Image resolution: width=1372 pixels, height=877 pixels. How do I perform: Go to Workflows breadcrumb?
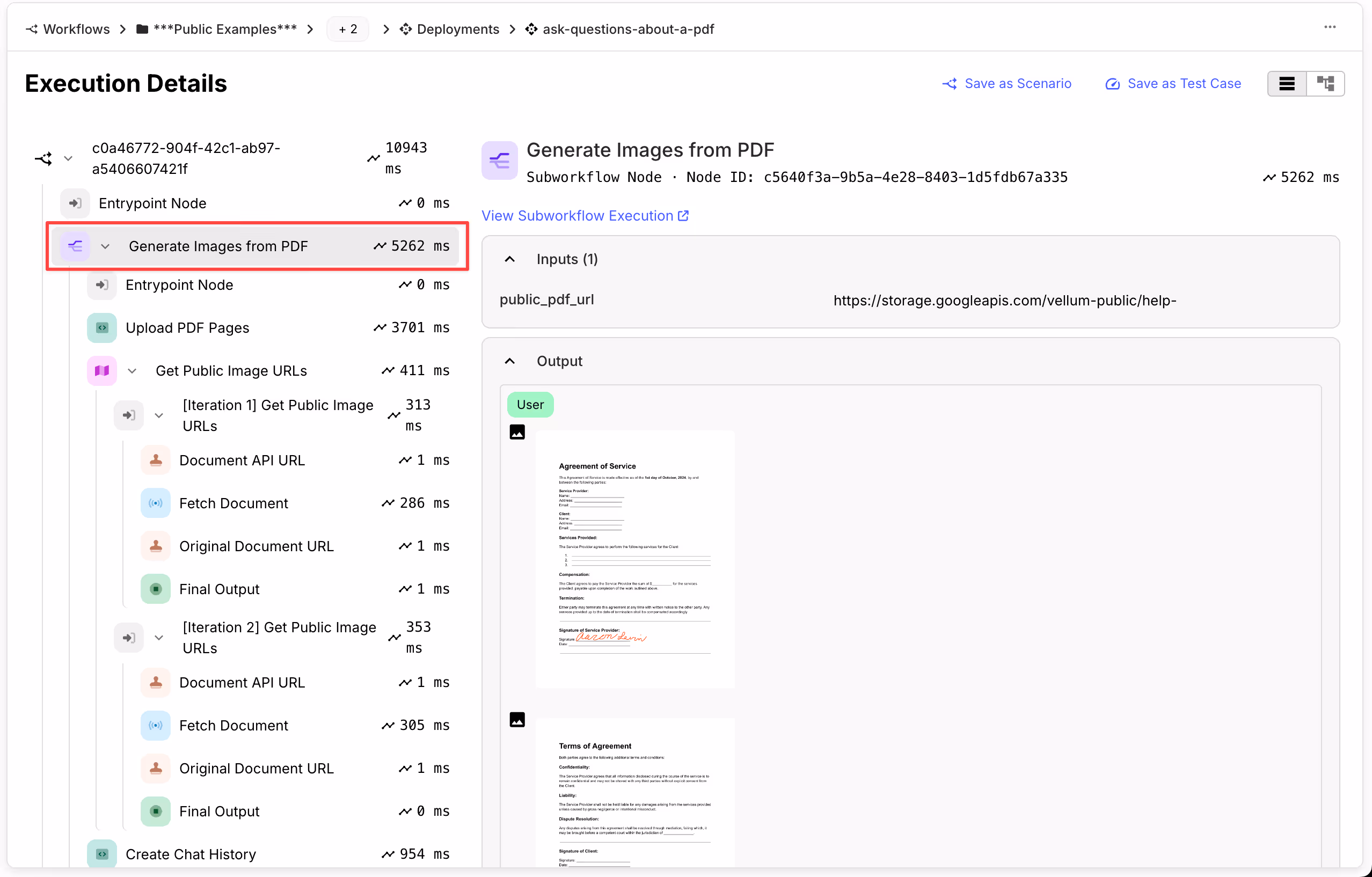pos(76,29)
